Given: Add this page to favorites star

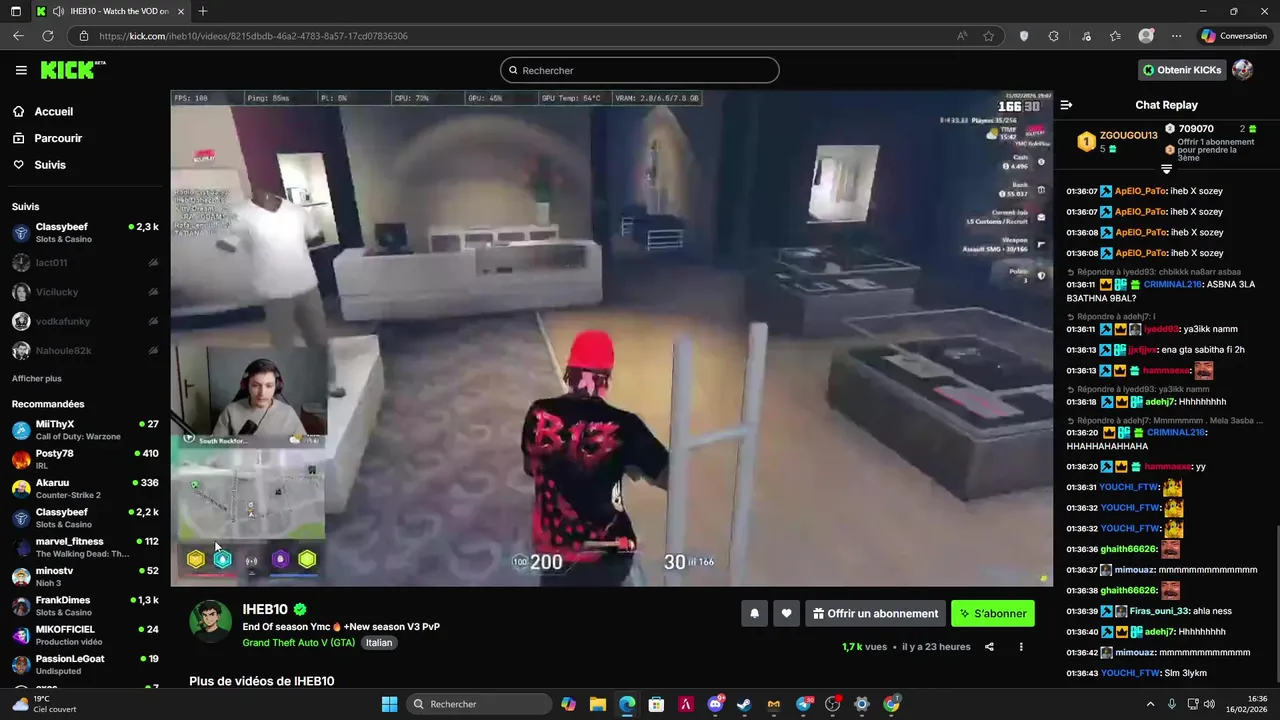Looking at the screenshot, I should click(x=989, y=36).
